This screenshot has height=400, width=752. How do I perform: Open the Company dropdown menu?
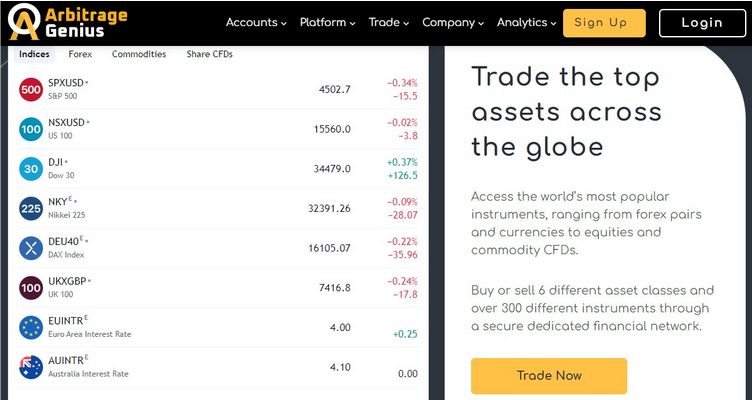click(453, 22)
